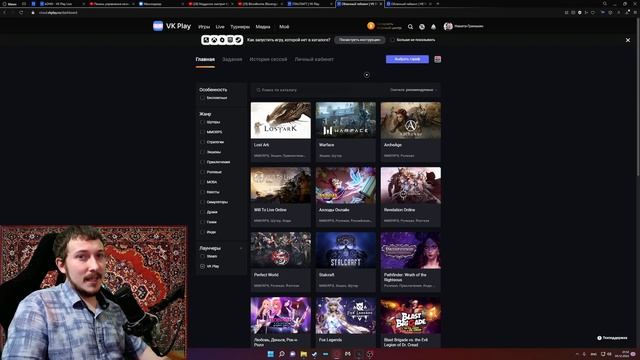Open File Explorer from the taskbar

click(304, 354)
